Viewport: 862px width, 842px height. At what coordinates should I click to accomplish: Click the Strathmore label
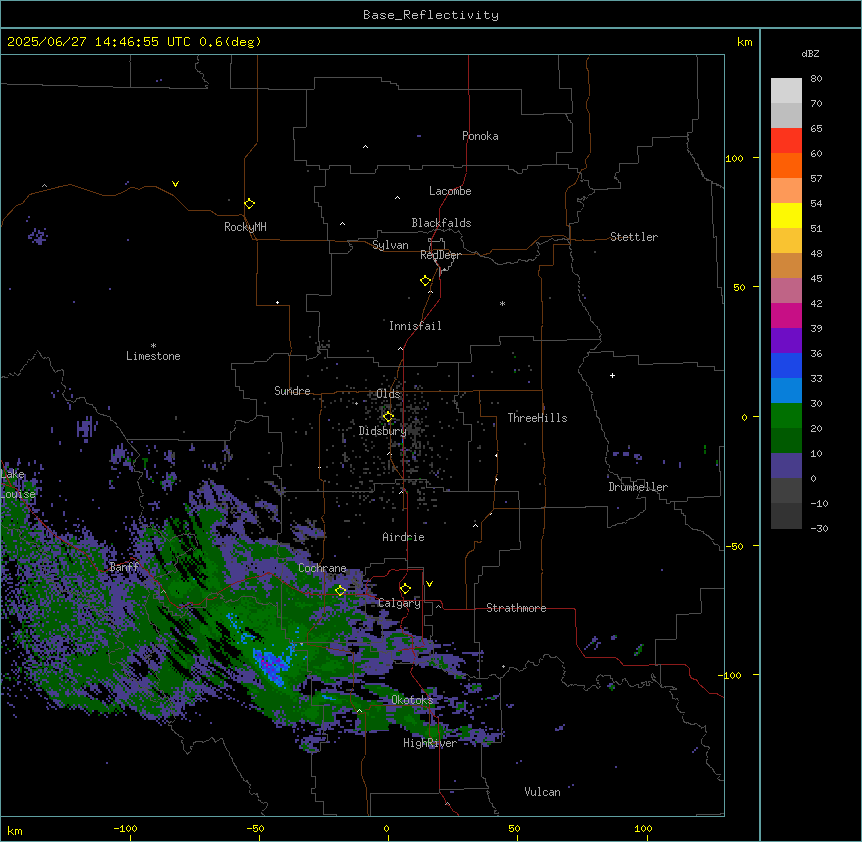pos(516,608)
